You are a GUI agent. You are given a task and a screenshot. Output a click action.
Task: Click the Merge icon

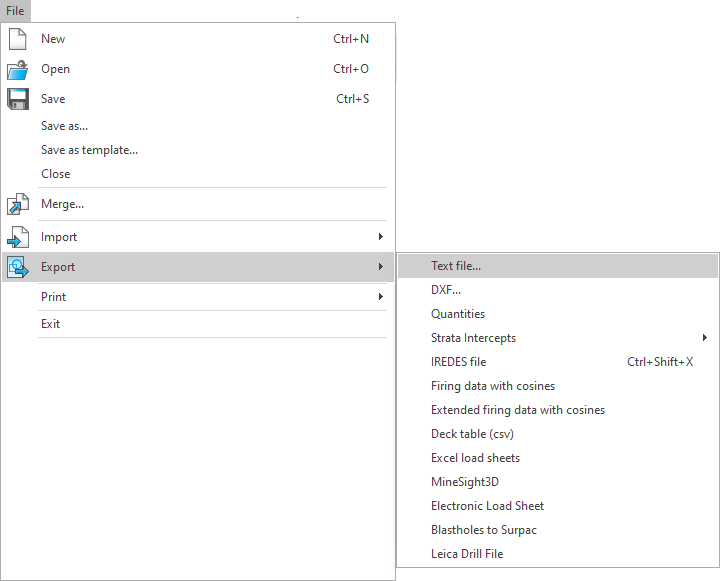click(17, 204)
